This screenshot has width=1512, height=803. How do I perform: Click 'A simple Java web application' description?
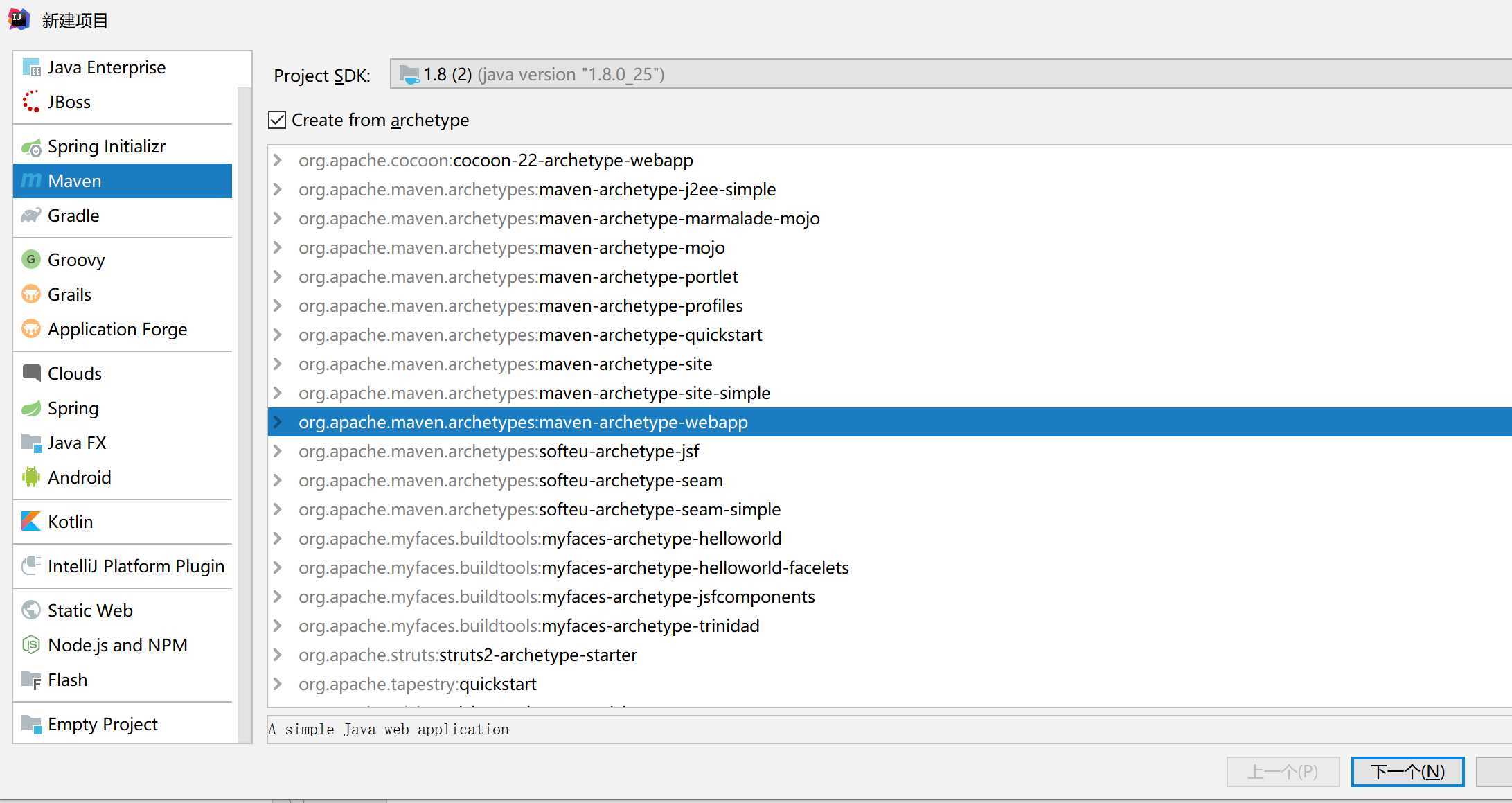pos(389,730)
